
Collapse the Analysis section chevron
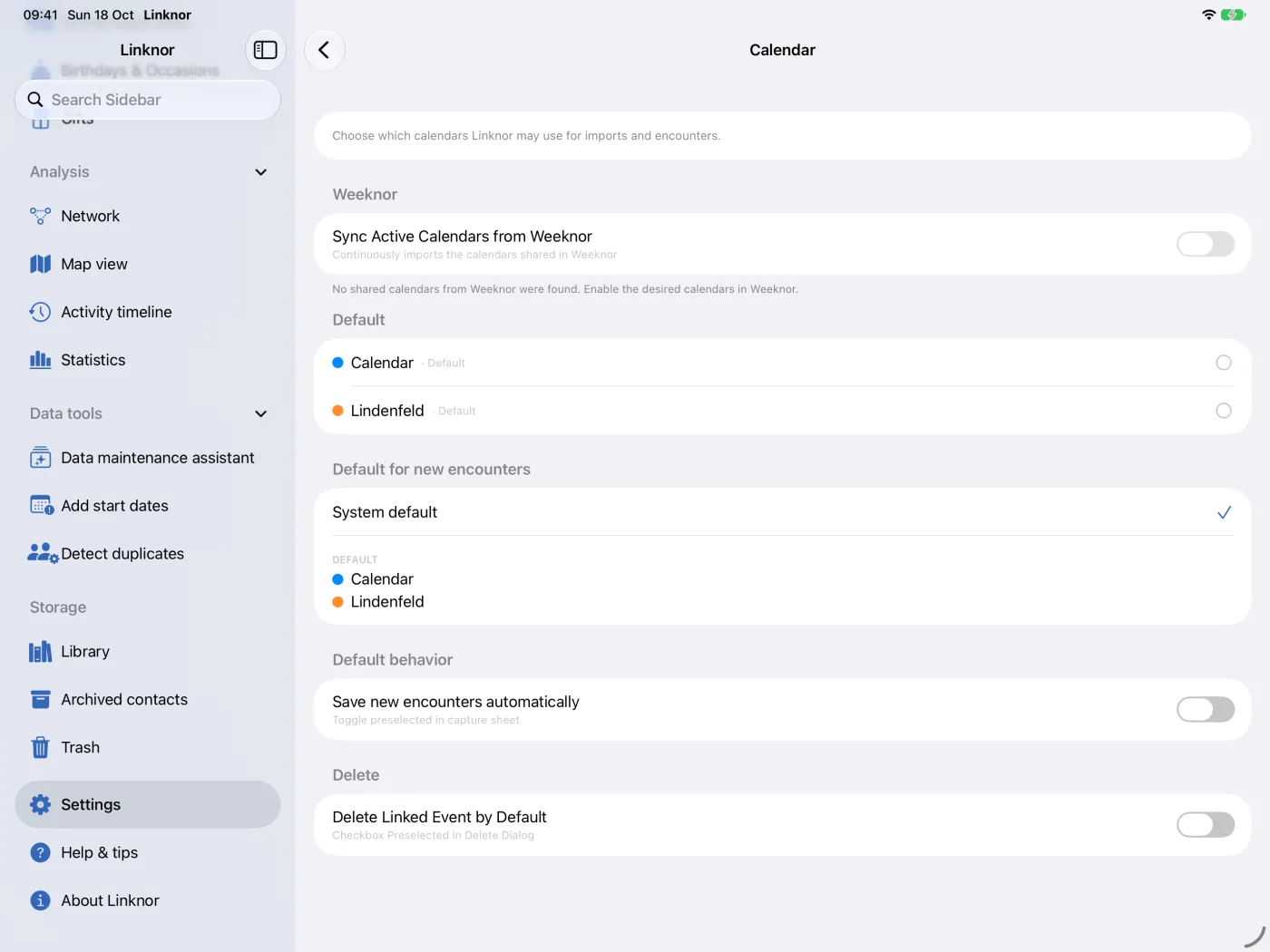click(x=261, y=172)
